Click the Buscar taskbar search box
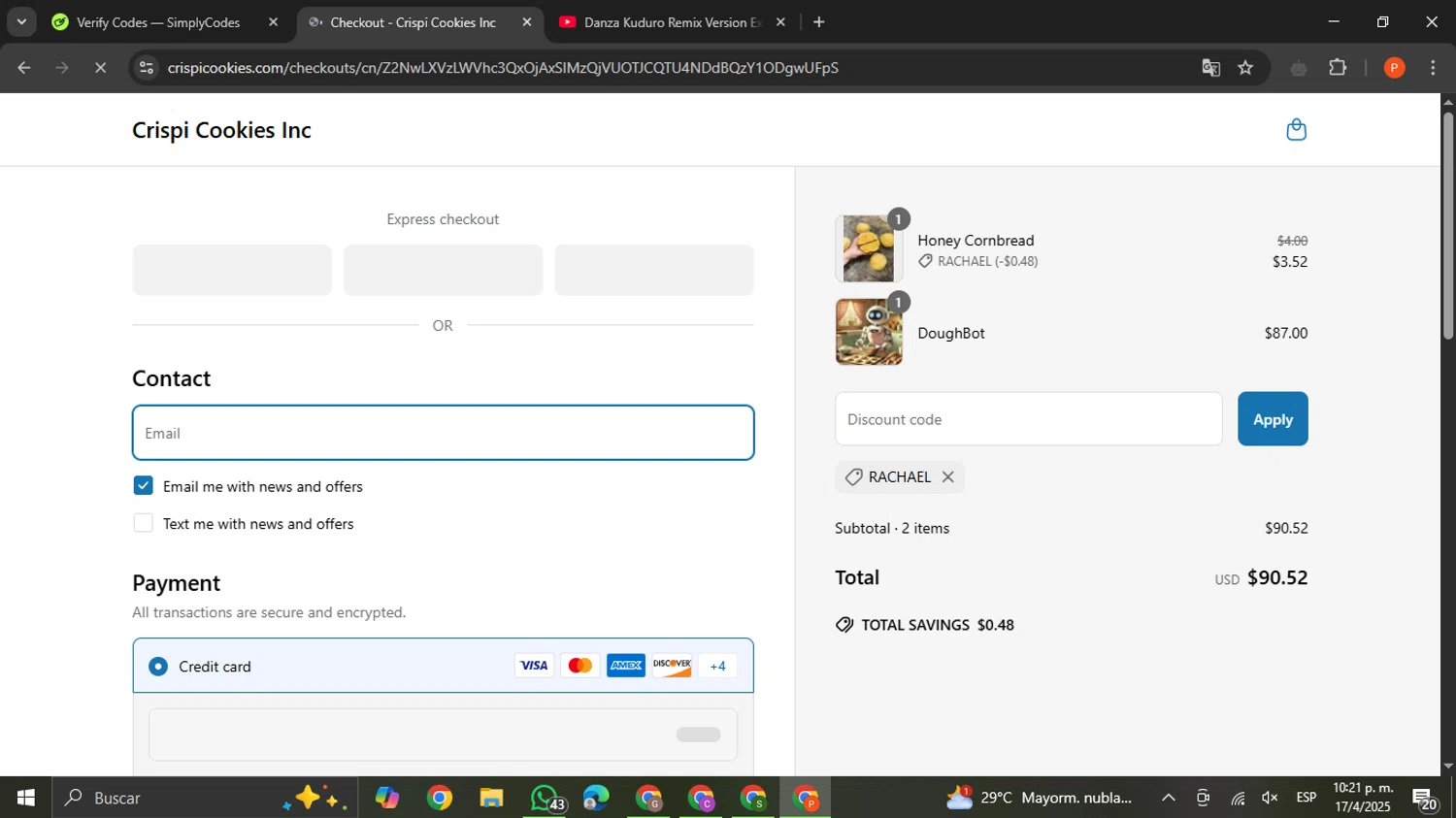 tap(204, 798)
